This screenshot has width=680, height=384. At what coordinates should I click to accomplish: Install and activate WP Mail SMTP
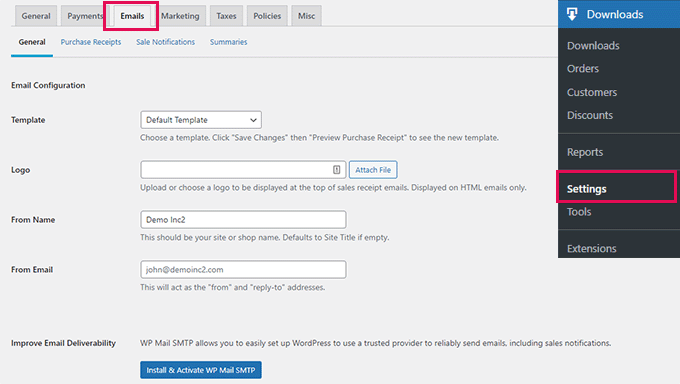[x=201, y=370]
